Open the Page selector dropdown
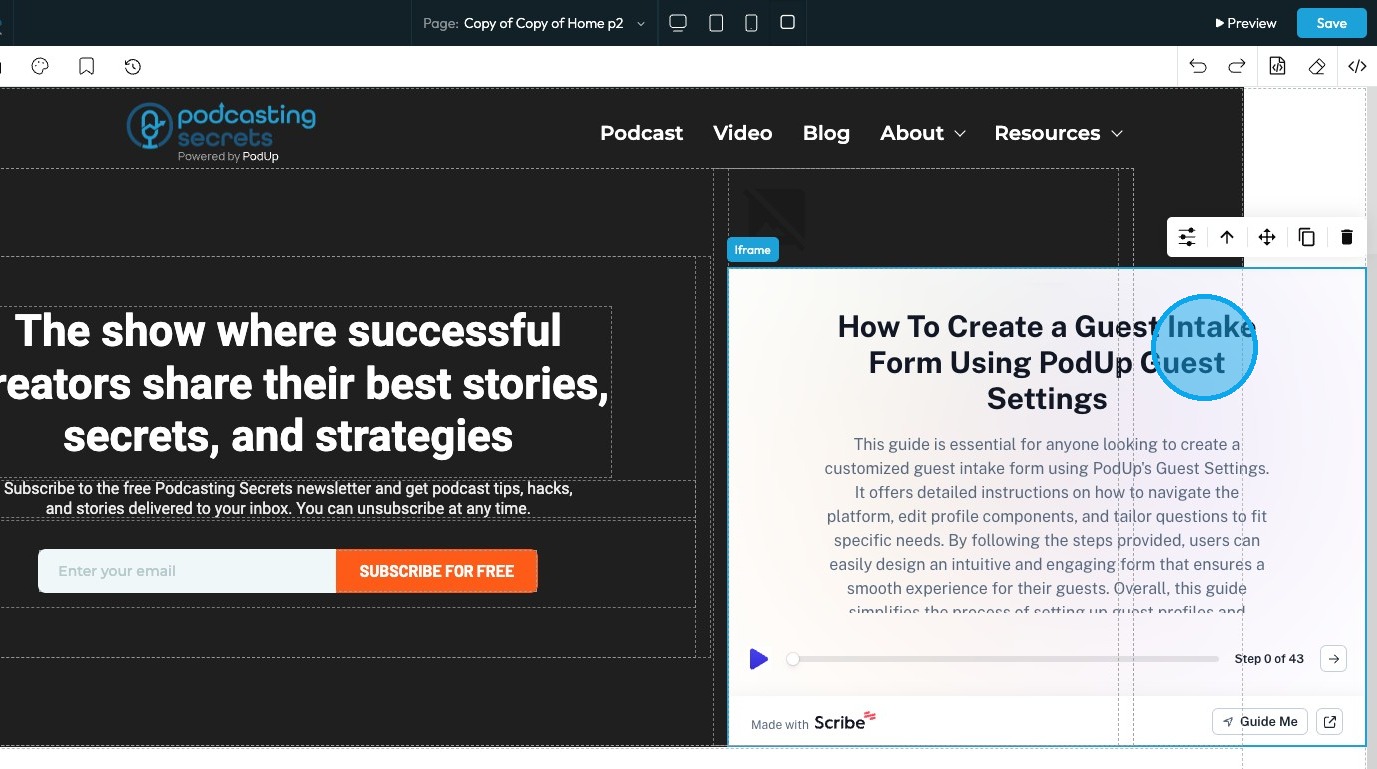1377x769 pixels. click(534, 23)
